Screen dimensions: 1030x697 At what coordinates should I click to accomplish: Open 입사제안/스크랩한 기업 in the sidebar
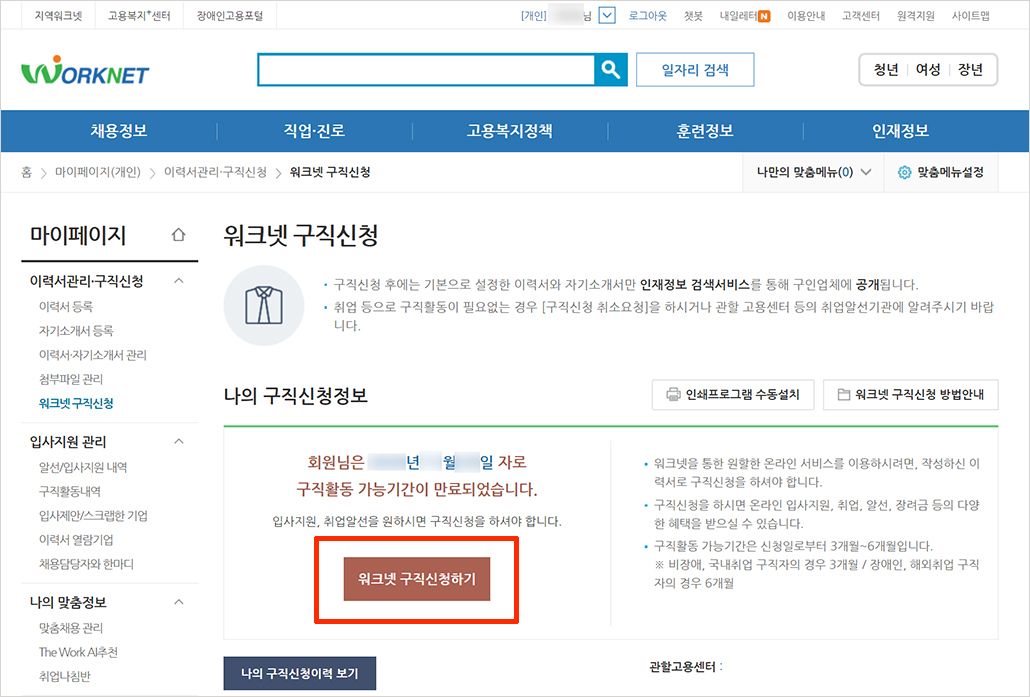93,516
